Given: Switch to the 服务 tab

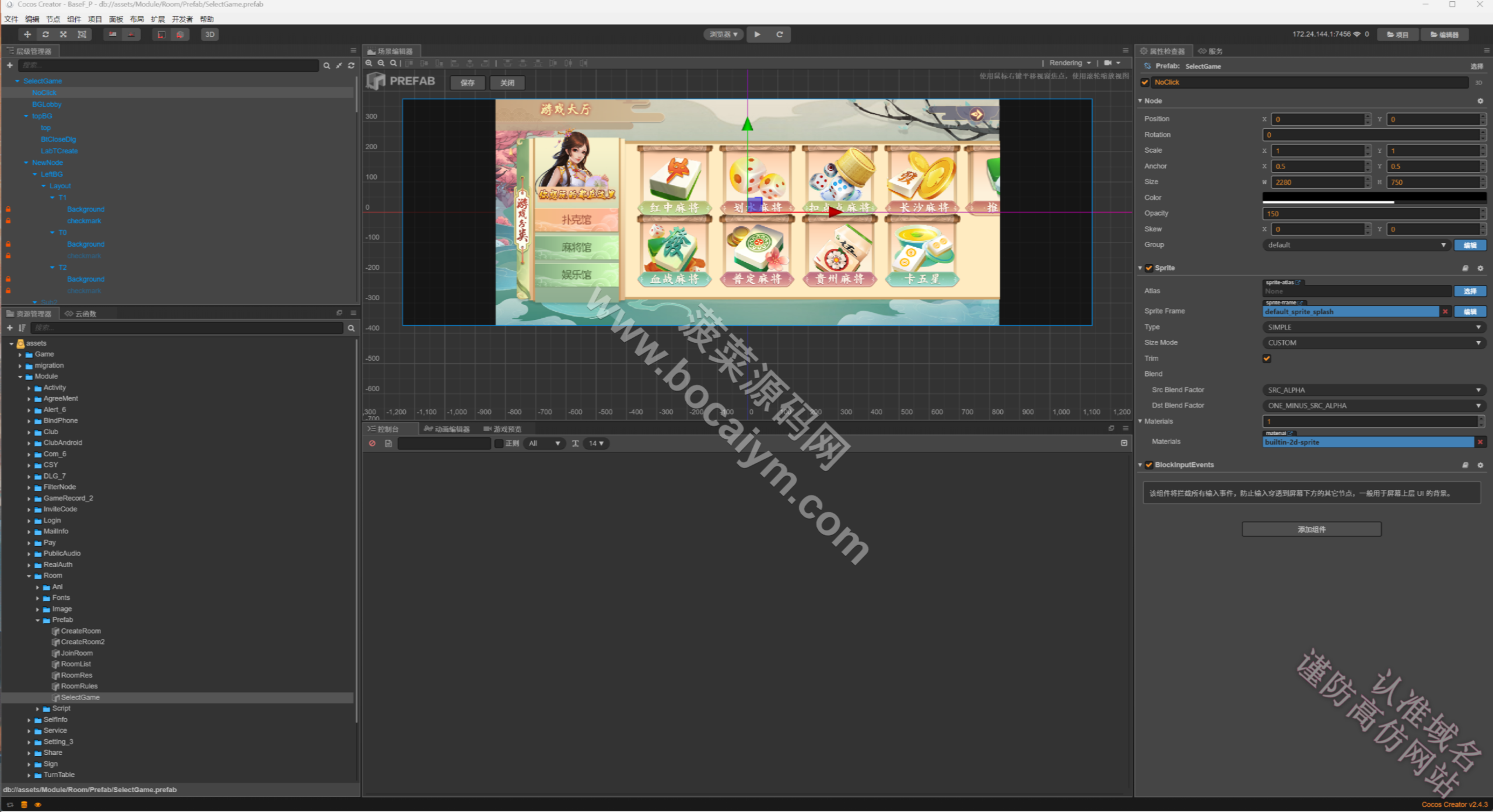Looking at the screenshot, I should tap(1210, 51).
